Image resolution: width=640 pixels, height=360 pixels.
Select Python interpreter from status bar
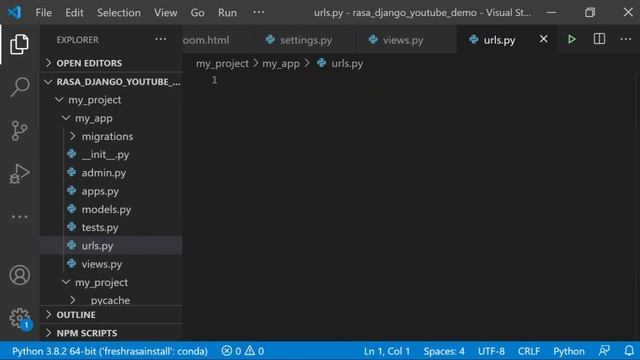coord(110,351)
